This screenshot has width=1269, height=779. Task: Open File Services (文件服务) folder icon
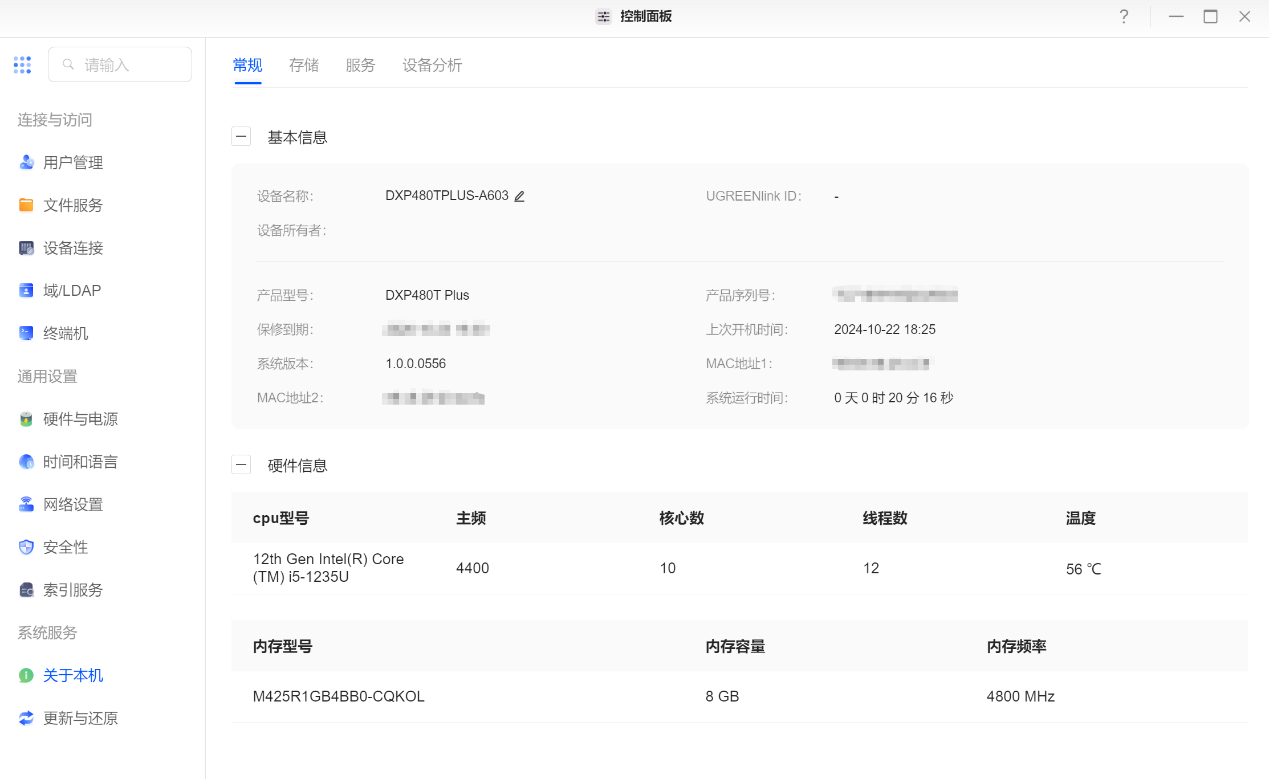coord(27,205)
